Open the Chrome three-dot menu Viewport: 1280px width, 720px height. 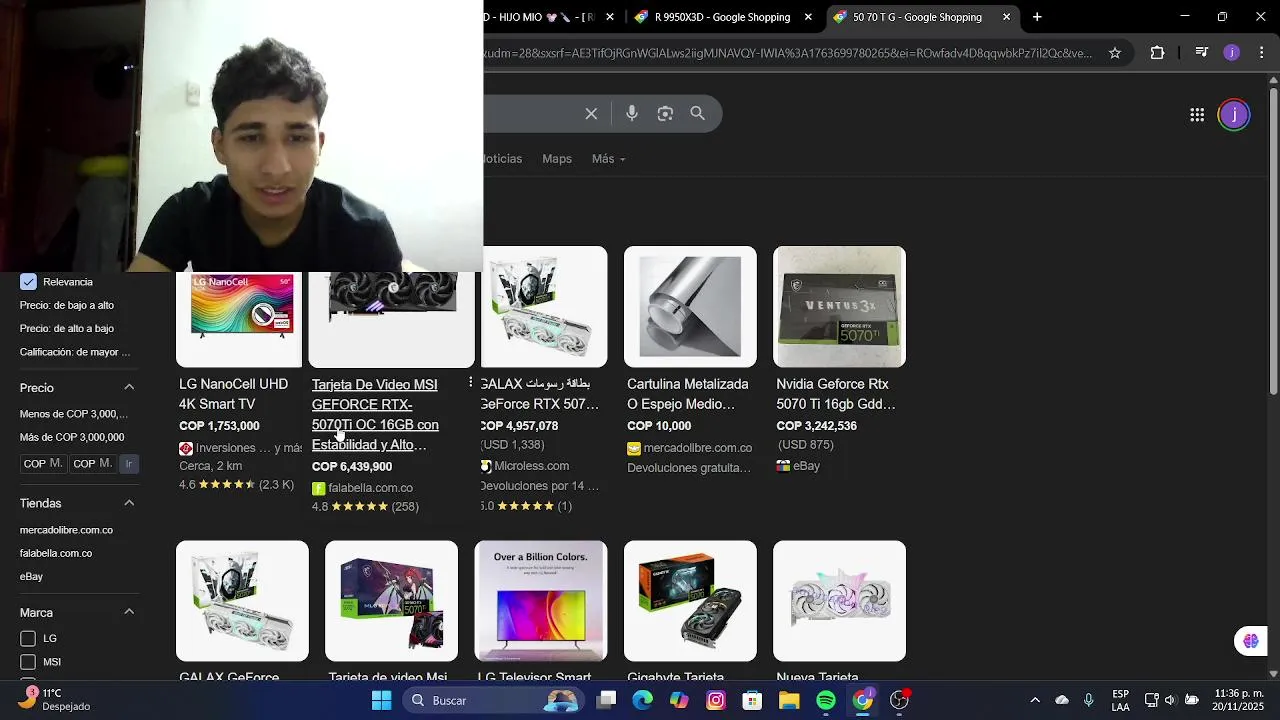(x=1263, y=53)
